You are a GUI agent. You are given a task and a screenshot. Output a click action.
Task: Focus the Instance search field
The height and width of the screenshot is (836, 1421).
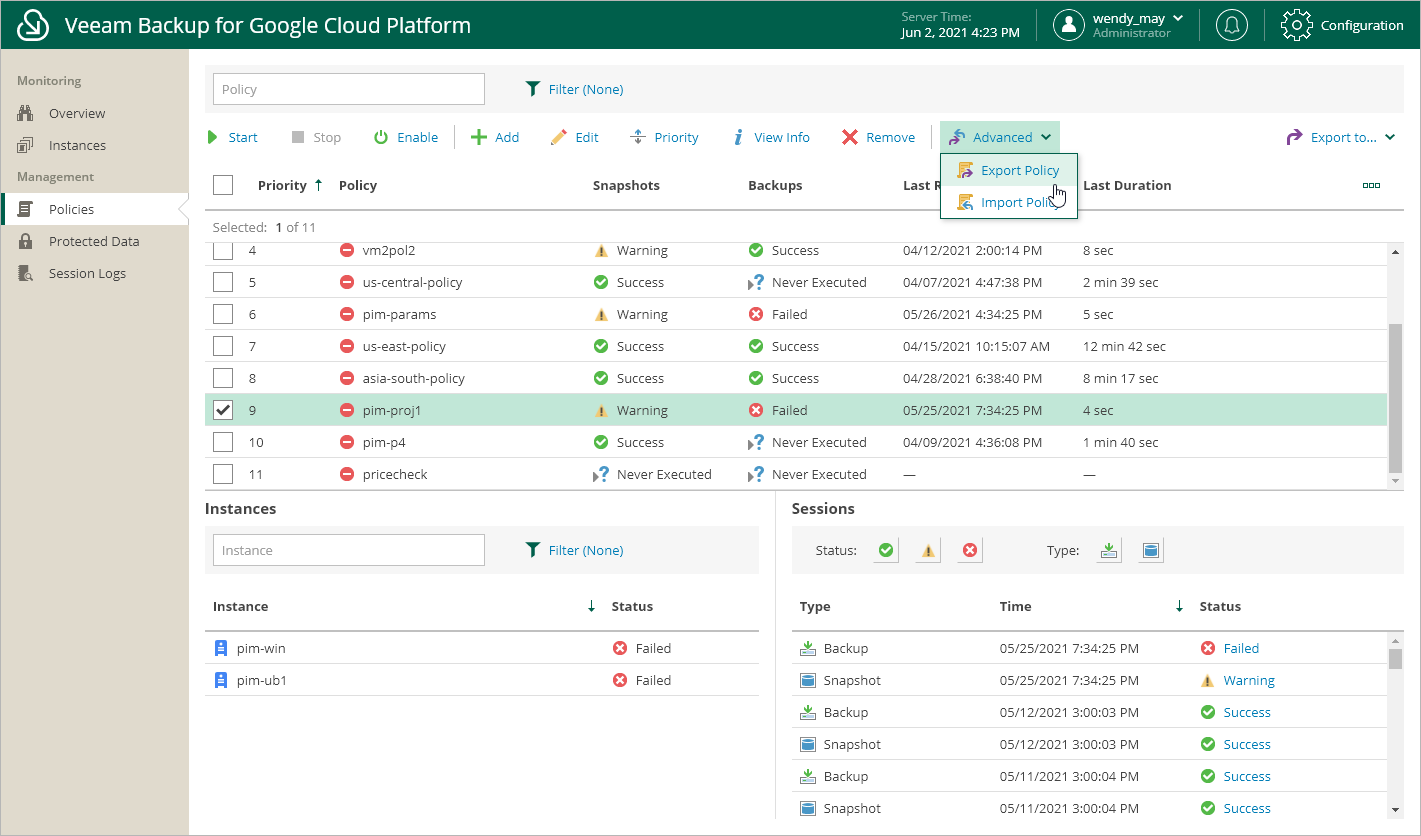tap(349, 550)
